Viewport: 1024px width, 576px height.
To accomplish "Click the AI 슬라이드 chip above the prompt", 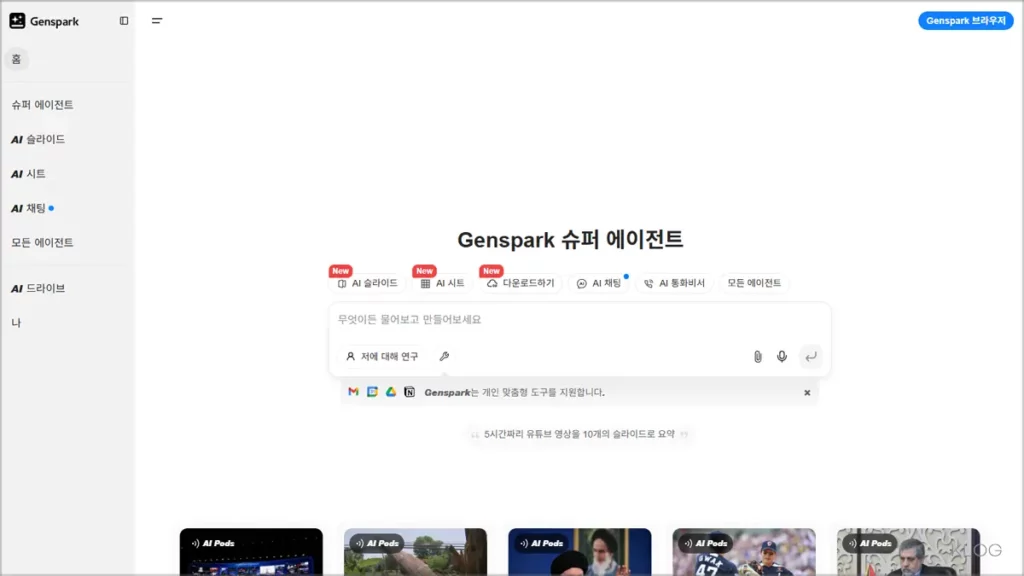I will (x=368, y=283).
